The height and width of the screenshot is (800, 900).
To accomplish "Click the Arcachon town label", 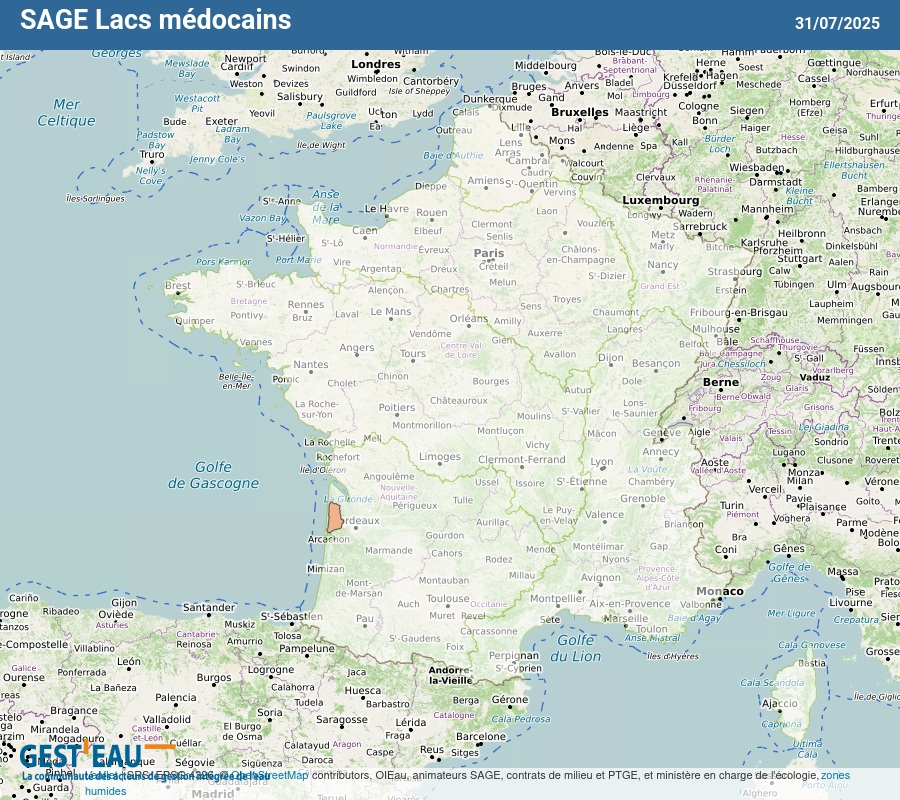I will click(329, 539).
